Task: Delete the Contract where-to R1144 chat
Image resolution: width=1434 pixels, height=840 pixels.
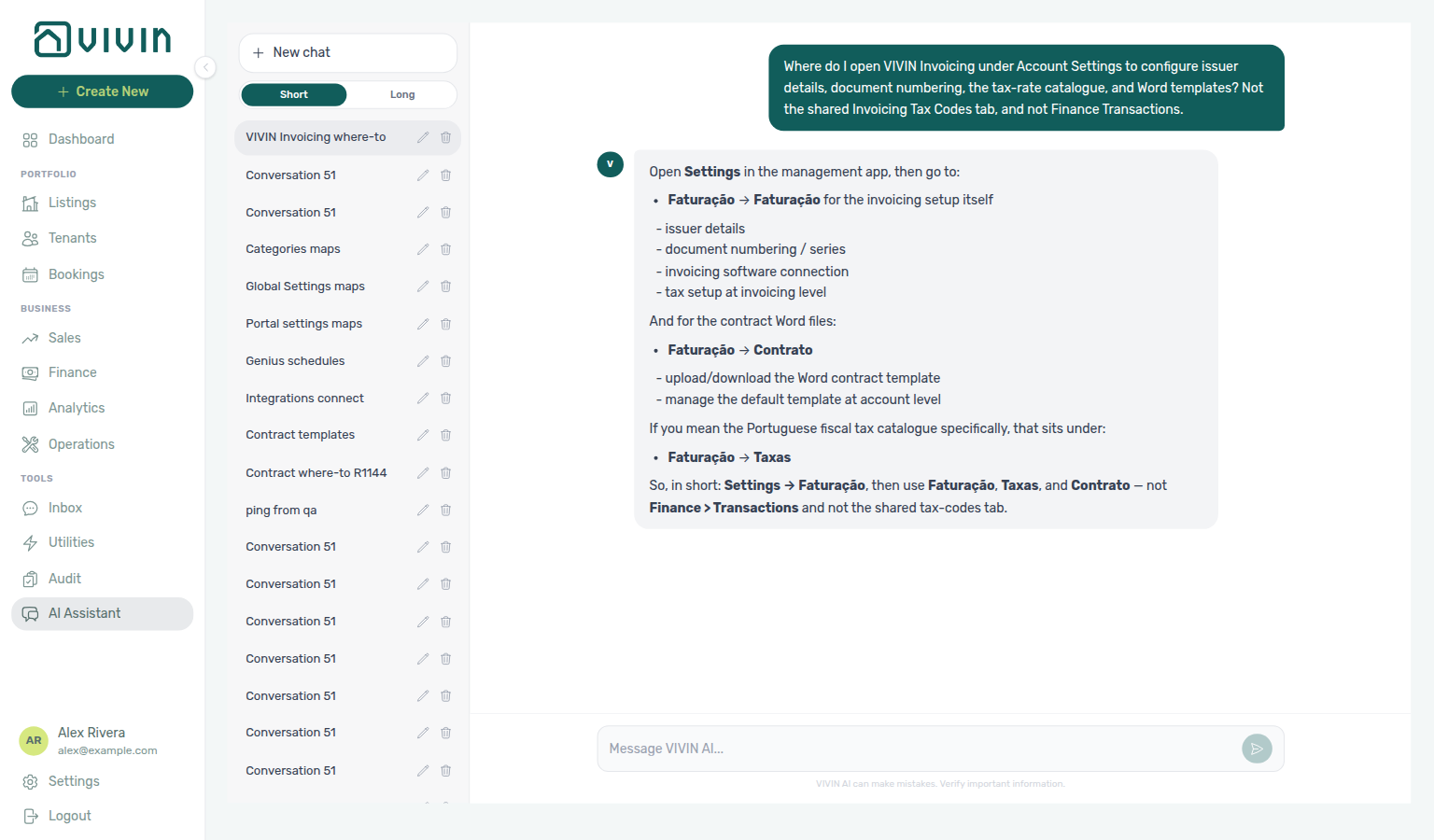Action: coord(446,473)
